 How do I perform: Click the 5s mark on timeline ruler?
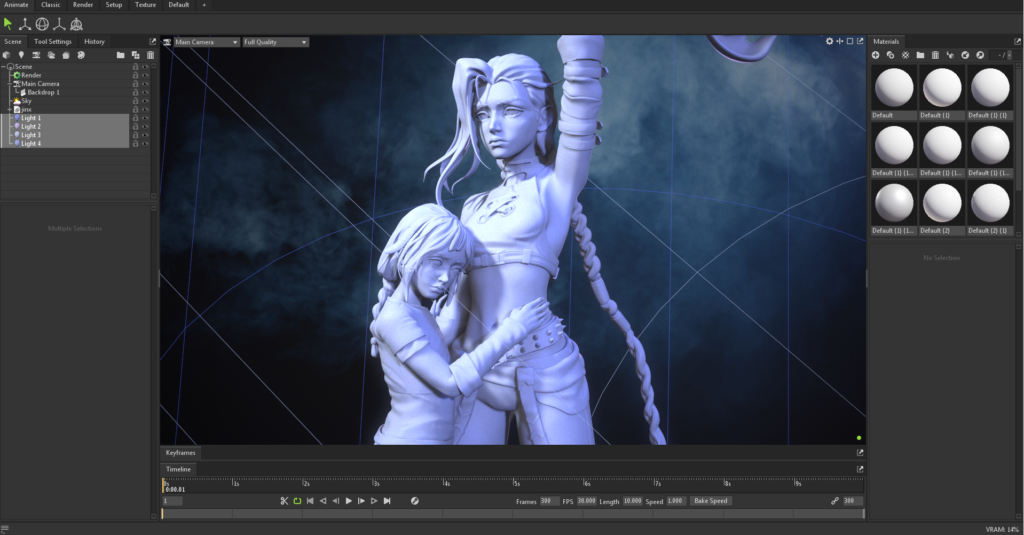516,483
